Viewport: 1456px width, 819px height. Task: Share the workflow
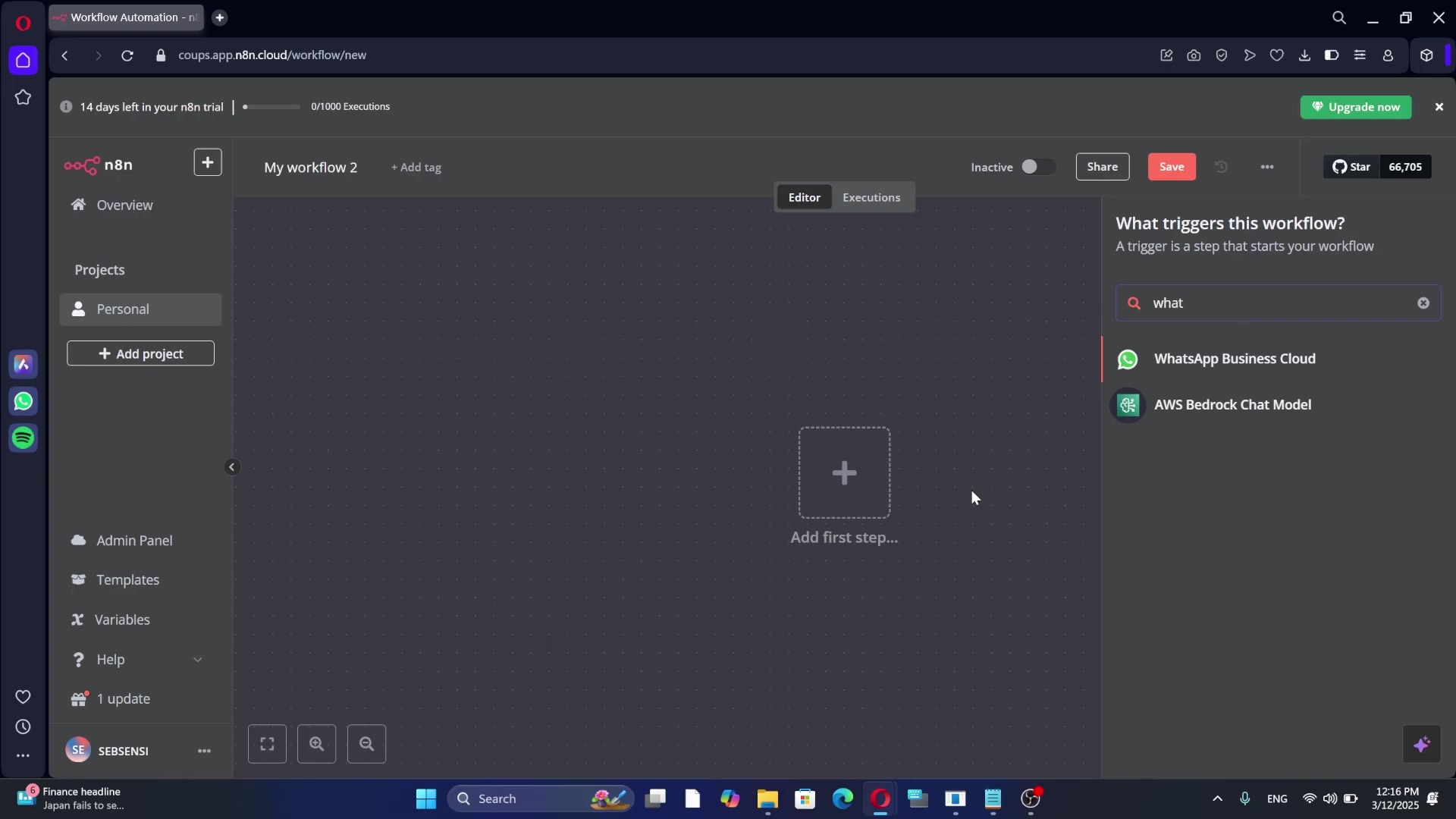(x=1102, y=167)
